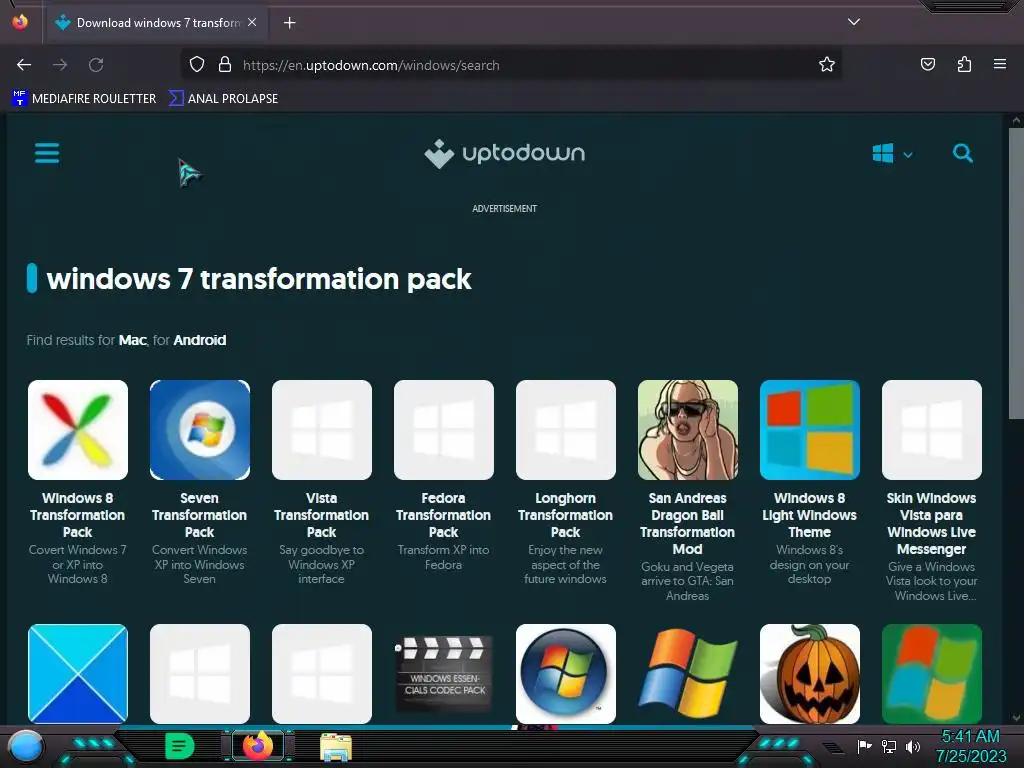Screen dimensions: 1024x768
Task: Open the Uptodown hamburger menu
Action: tap(47, 153)
